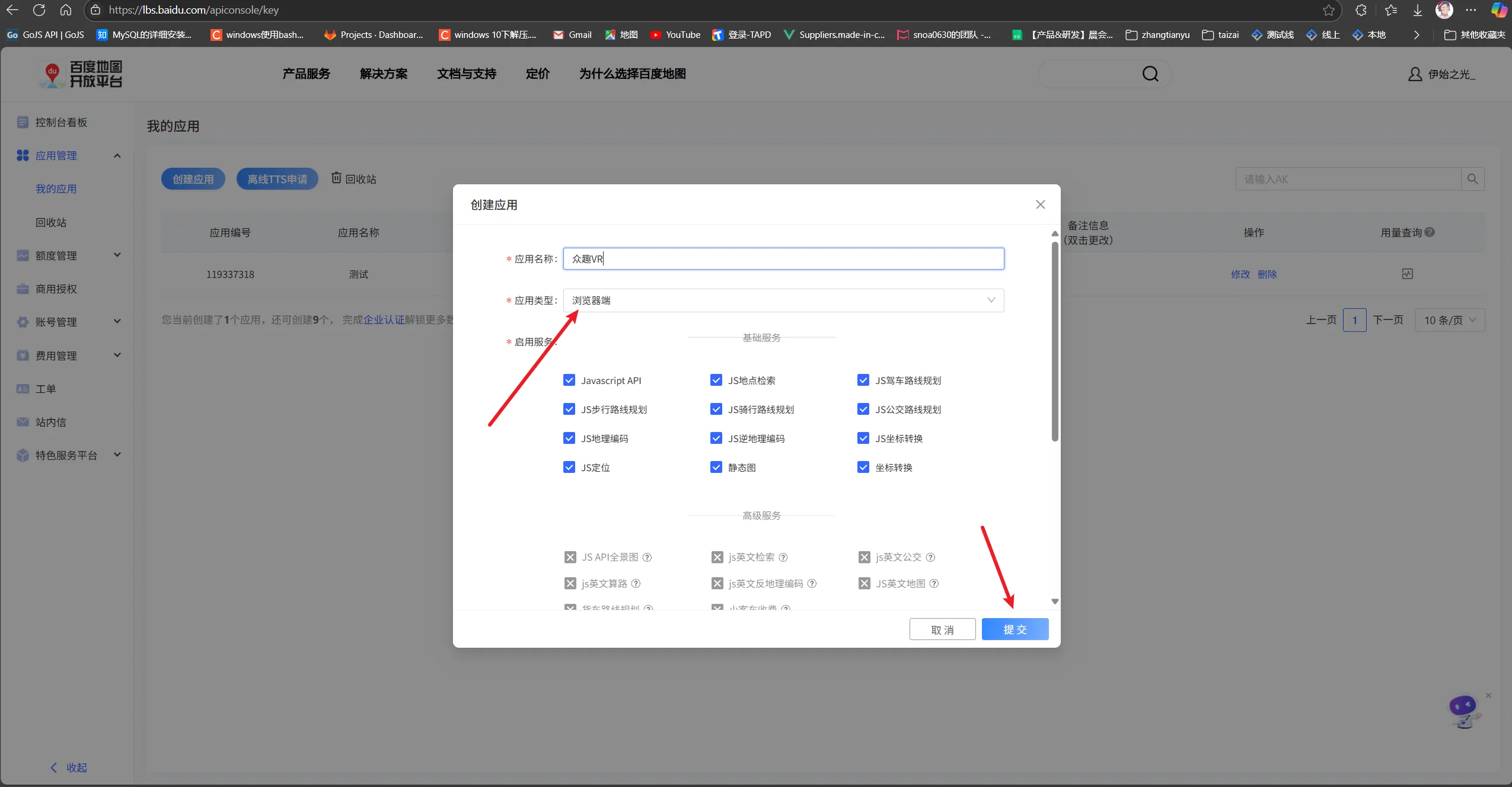Click the 删除 link for 测试 app

1267,274
